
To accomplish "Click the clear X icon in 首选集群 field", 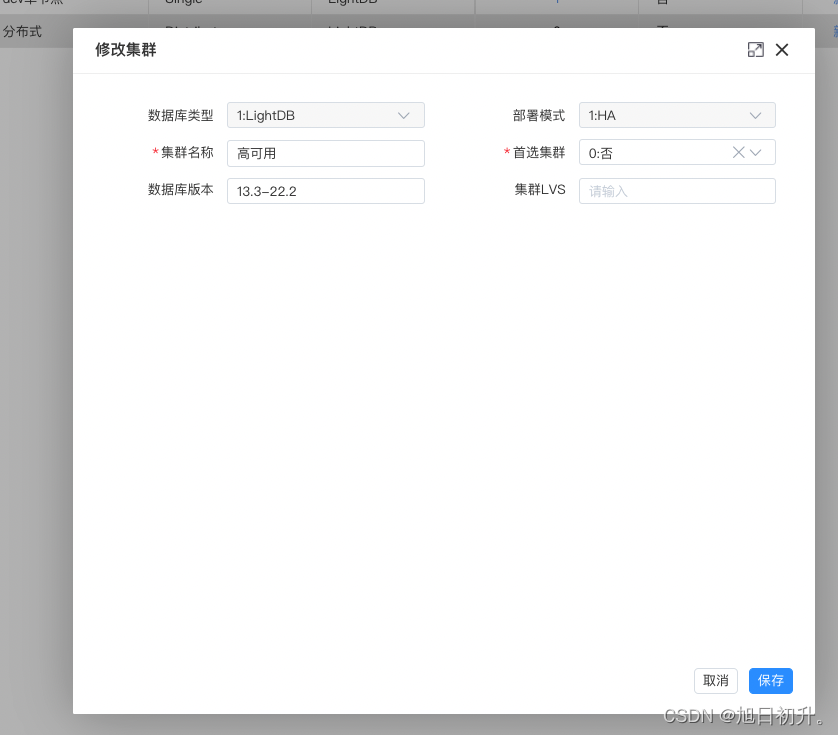I will point(737,152).
